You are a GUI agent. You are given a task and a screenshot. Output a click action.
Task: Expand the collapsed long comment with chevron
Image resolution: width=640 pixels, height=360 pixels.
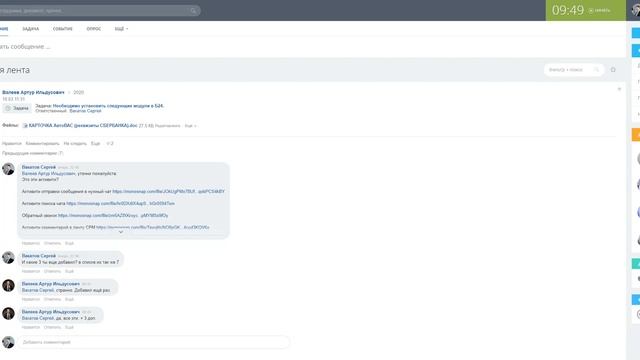click(x=121, y=232)
